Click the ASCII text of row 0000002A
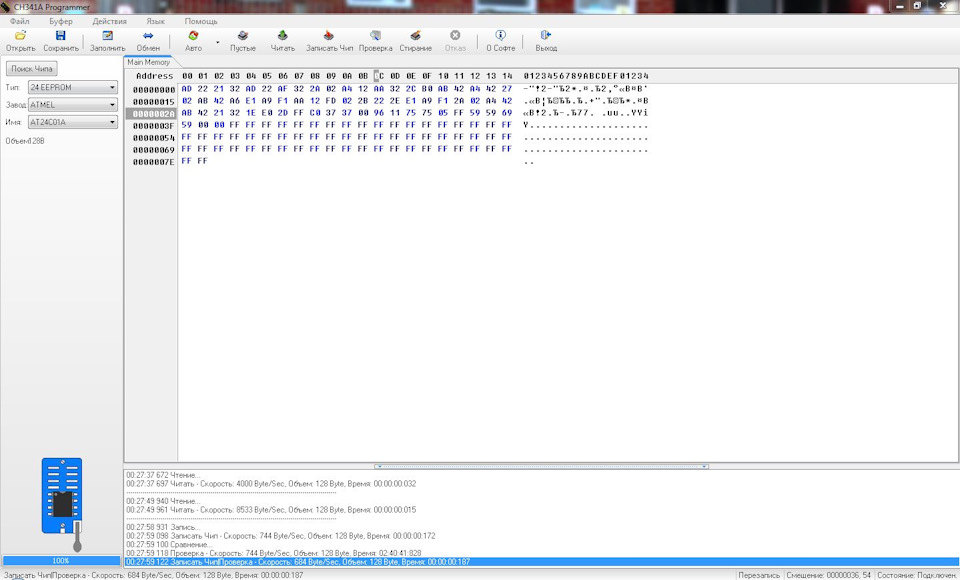 tap(586, 113)
